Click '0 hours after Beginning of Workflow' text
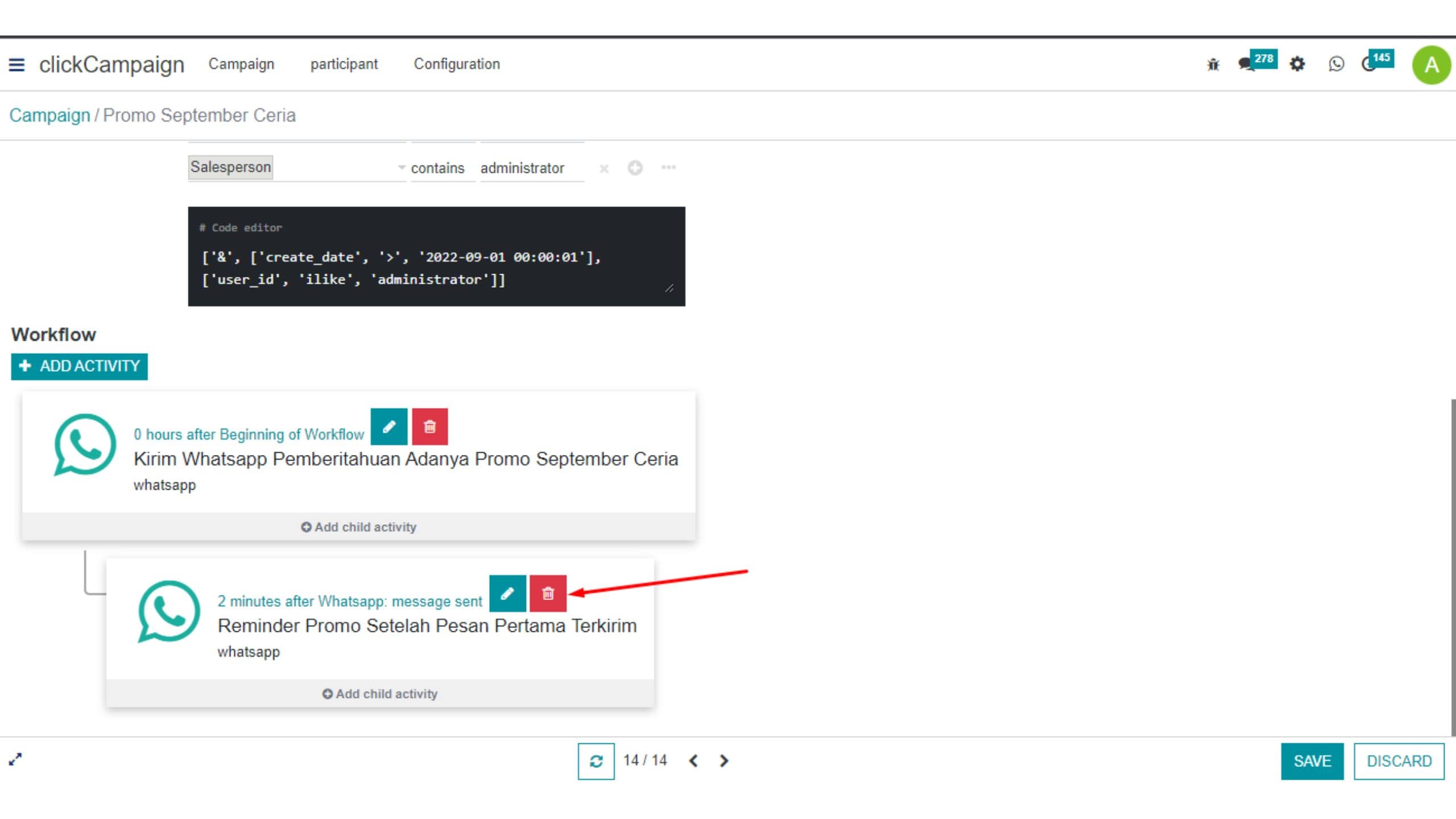 point(249,435)
